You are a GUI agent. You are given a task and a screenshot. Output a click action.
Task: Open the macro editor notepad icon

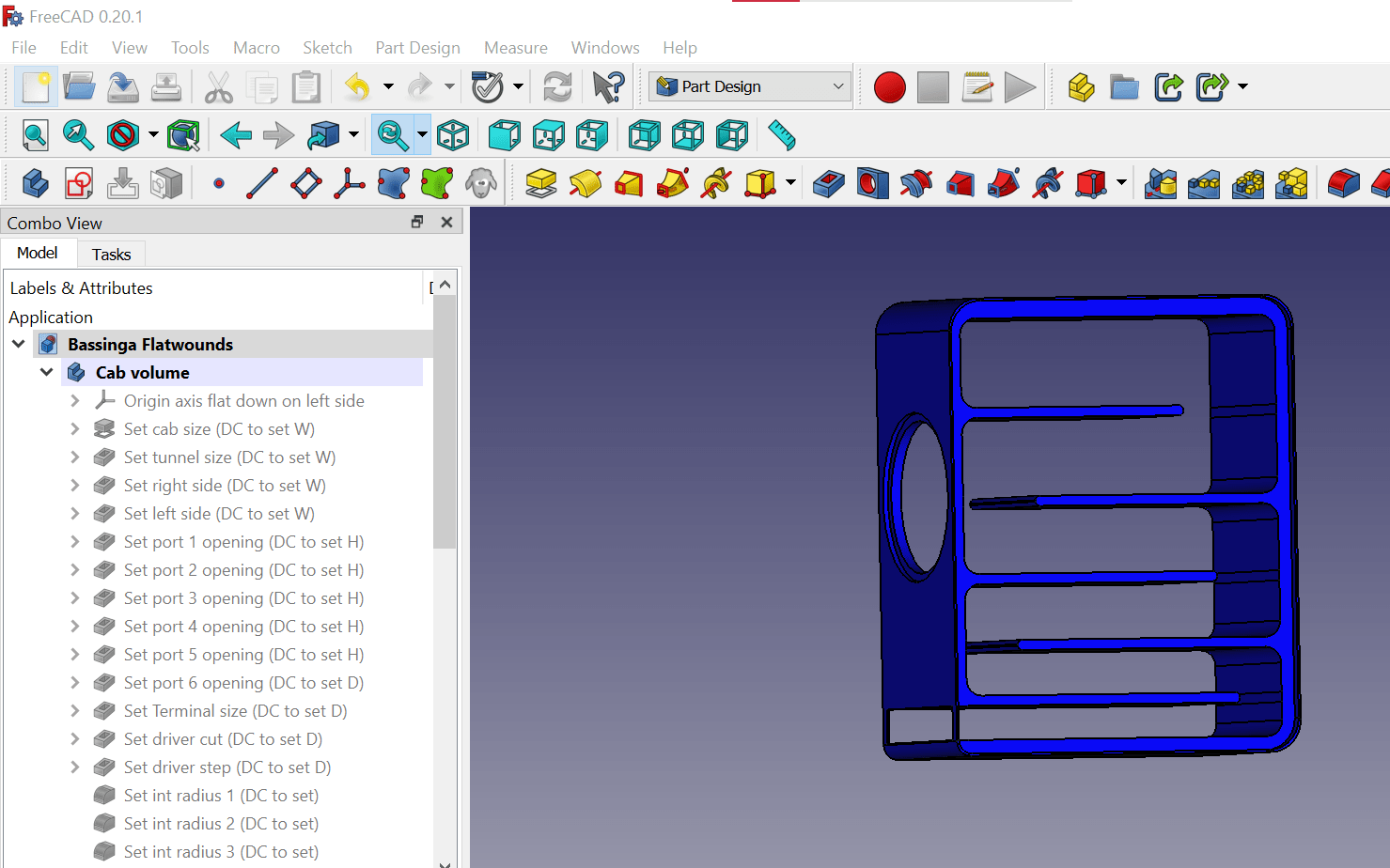[x=976, y=87]
